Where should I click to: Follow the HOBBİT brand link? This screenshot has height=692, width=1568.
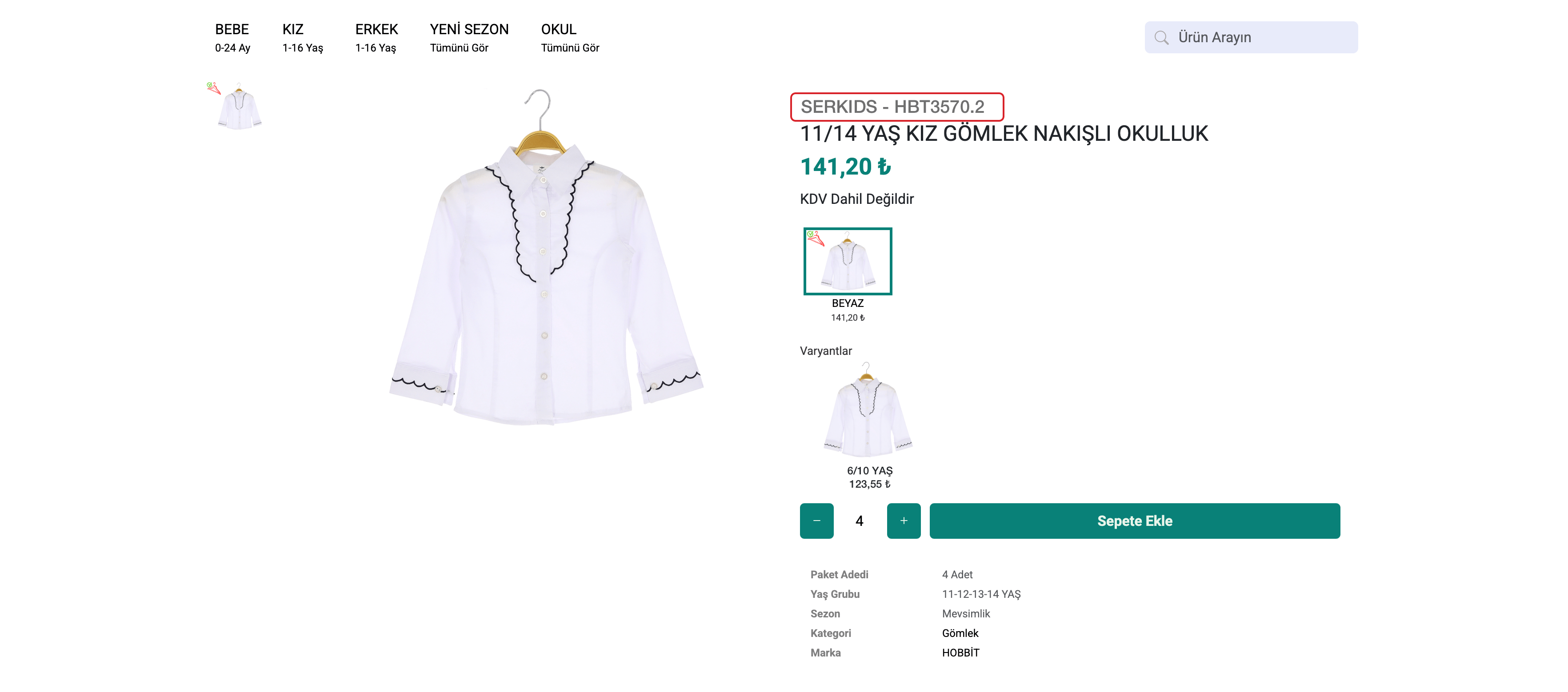coord(960,652)
